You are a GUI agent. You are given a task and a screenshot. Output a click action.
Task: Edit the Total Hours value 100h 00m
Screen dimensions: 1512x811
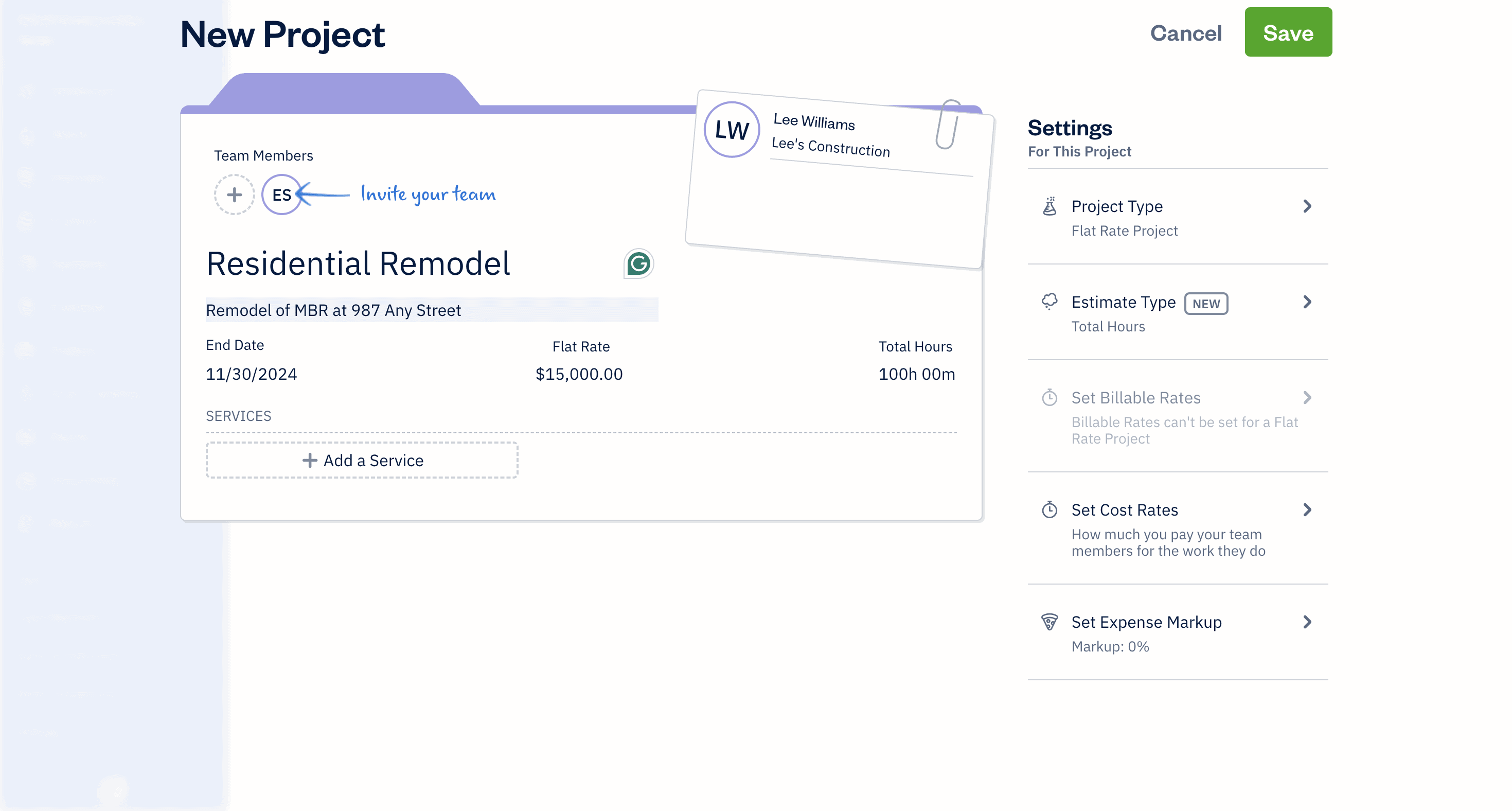coord(917,374)
